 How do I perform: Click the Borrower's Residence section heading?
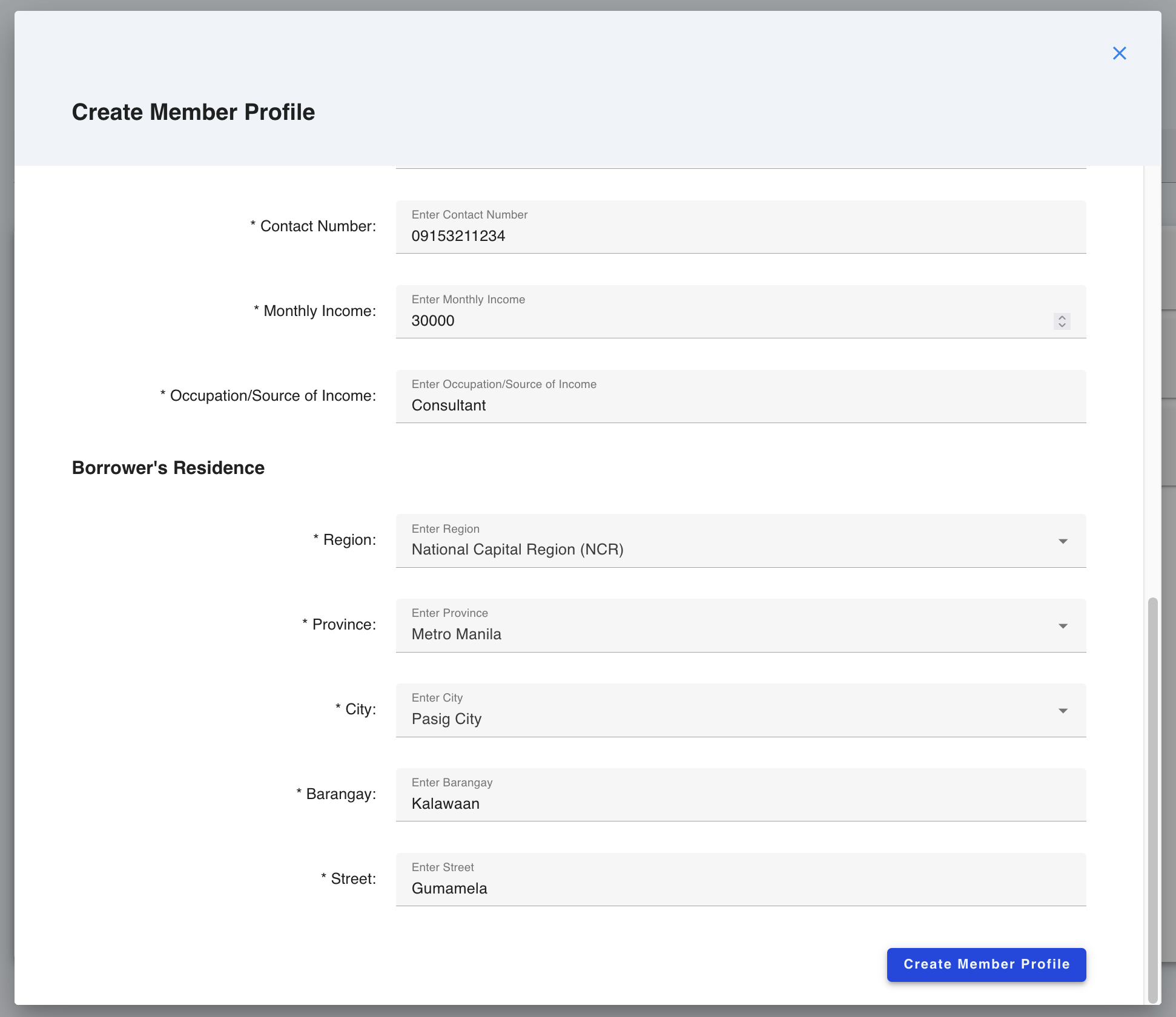click(x=168, y=467)
